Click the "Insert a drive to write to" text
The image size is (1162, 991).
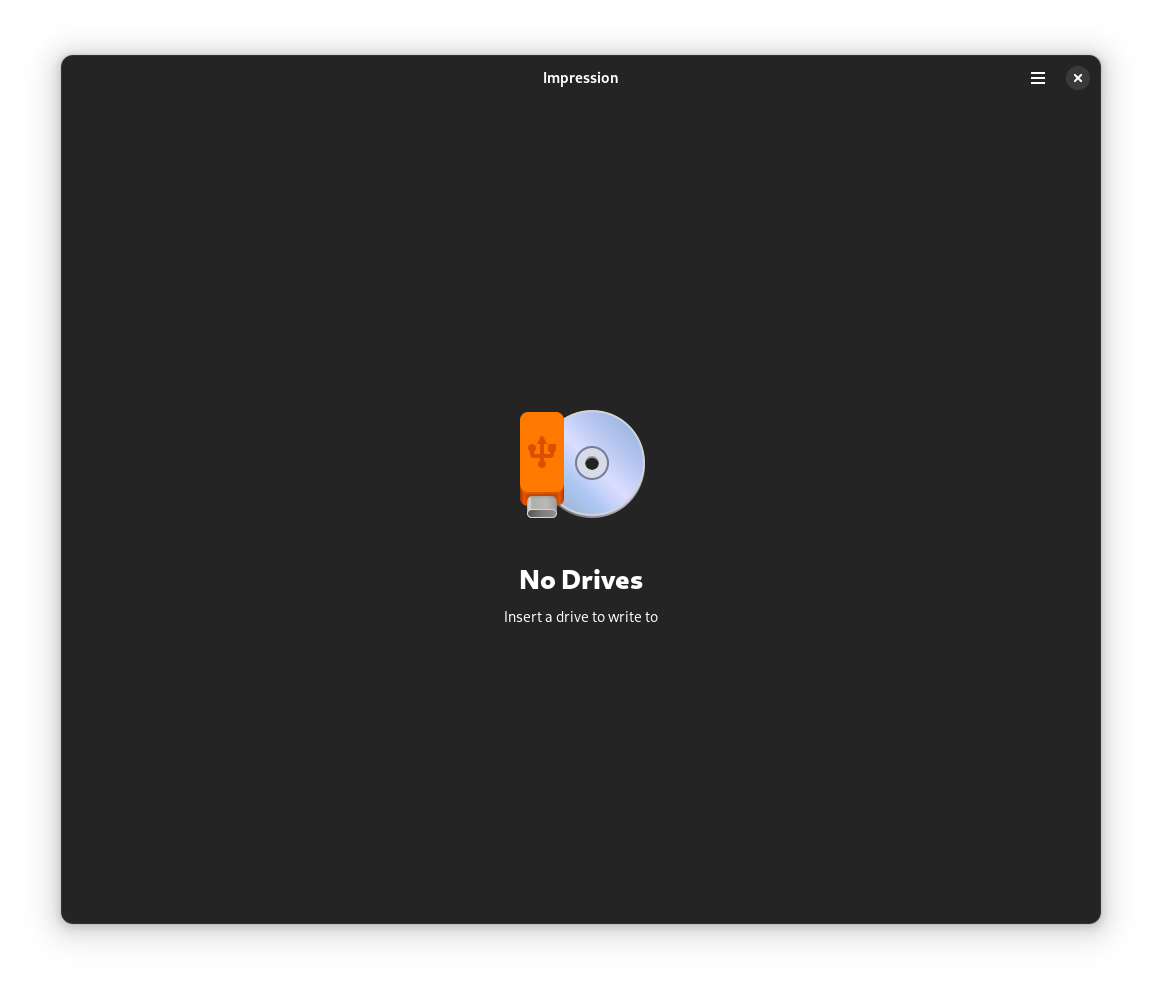point(581,617)
